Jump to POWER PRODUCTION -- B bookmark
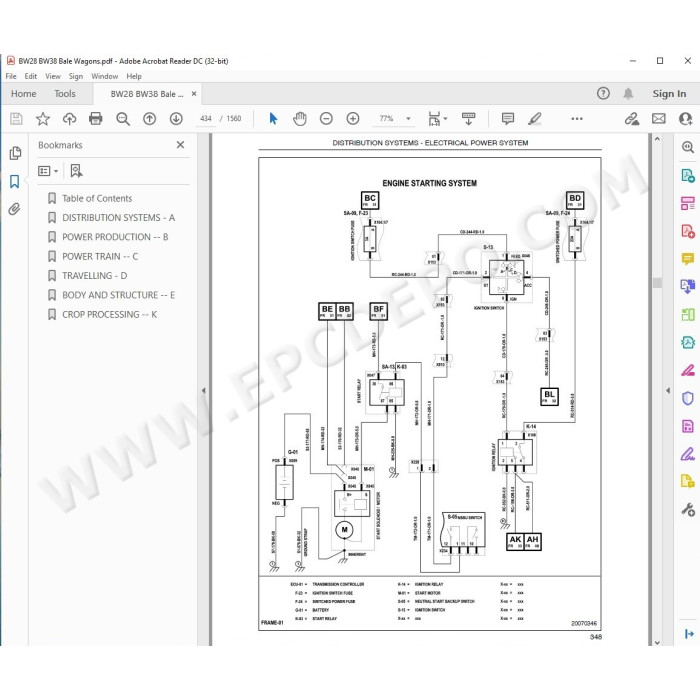The height and width of the screenshot is (700, 700). (x=115, y=237)
